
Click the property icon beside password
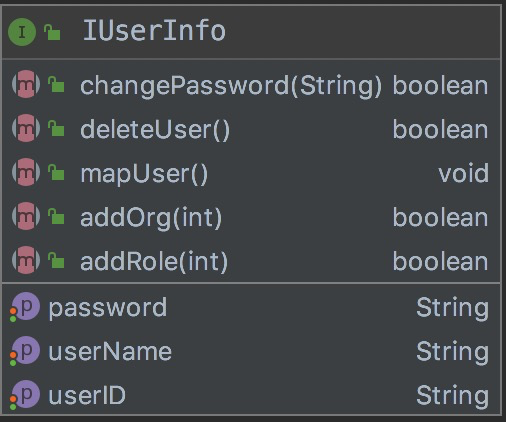click(x=25, y=307)
